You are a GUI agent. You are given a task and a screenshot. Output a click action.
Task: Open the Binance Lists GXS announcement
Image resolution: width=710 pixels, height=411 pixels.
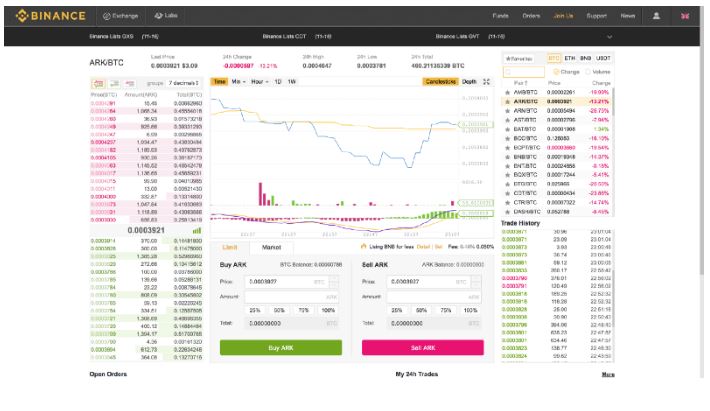click(124, 36)
